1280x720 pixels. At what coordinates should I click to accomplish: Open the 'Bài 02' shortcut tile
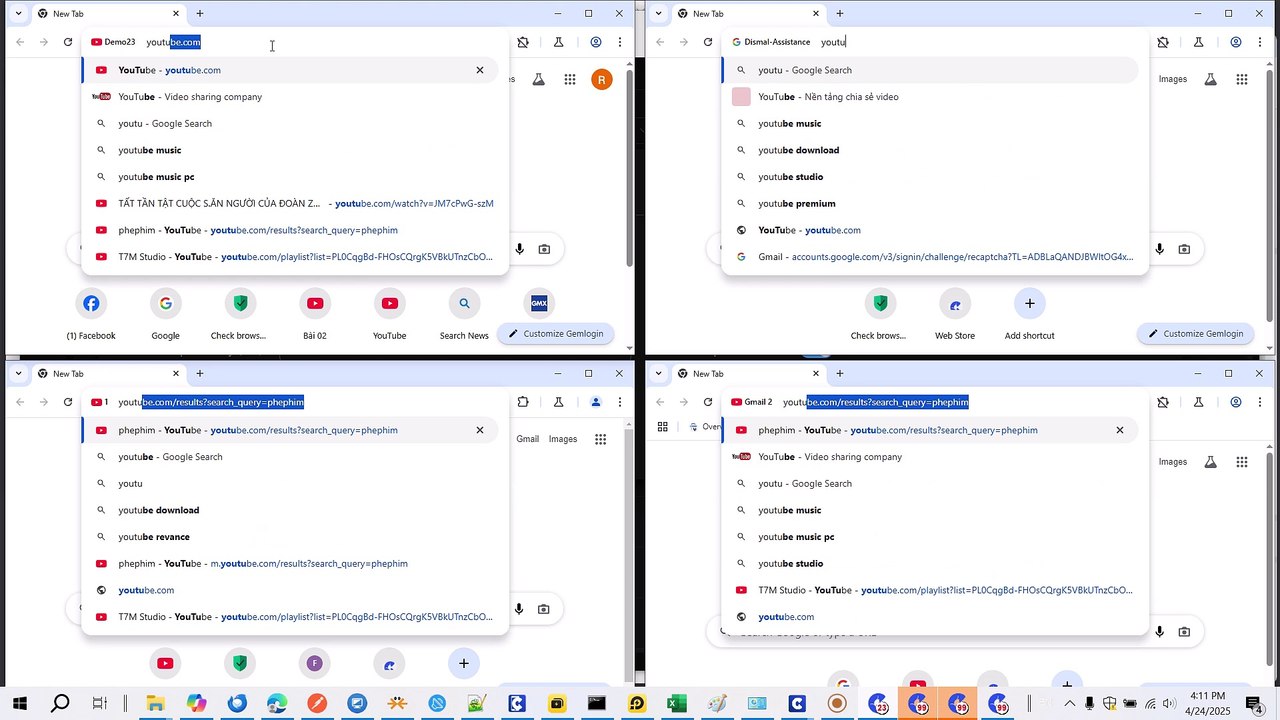(315, 314)
